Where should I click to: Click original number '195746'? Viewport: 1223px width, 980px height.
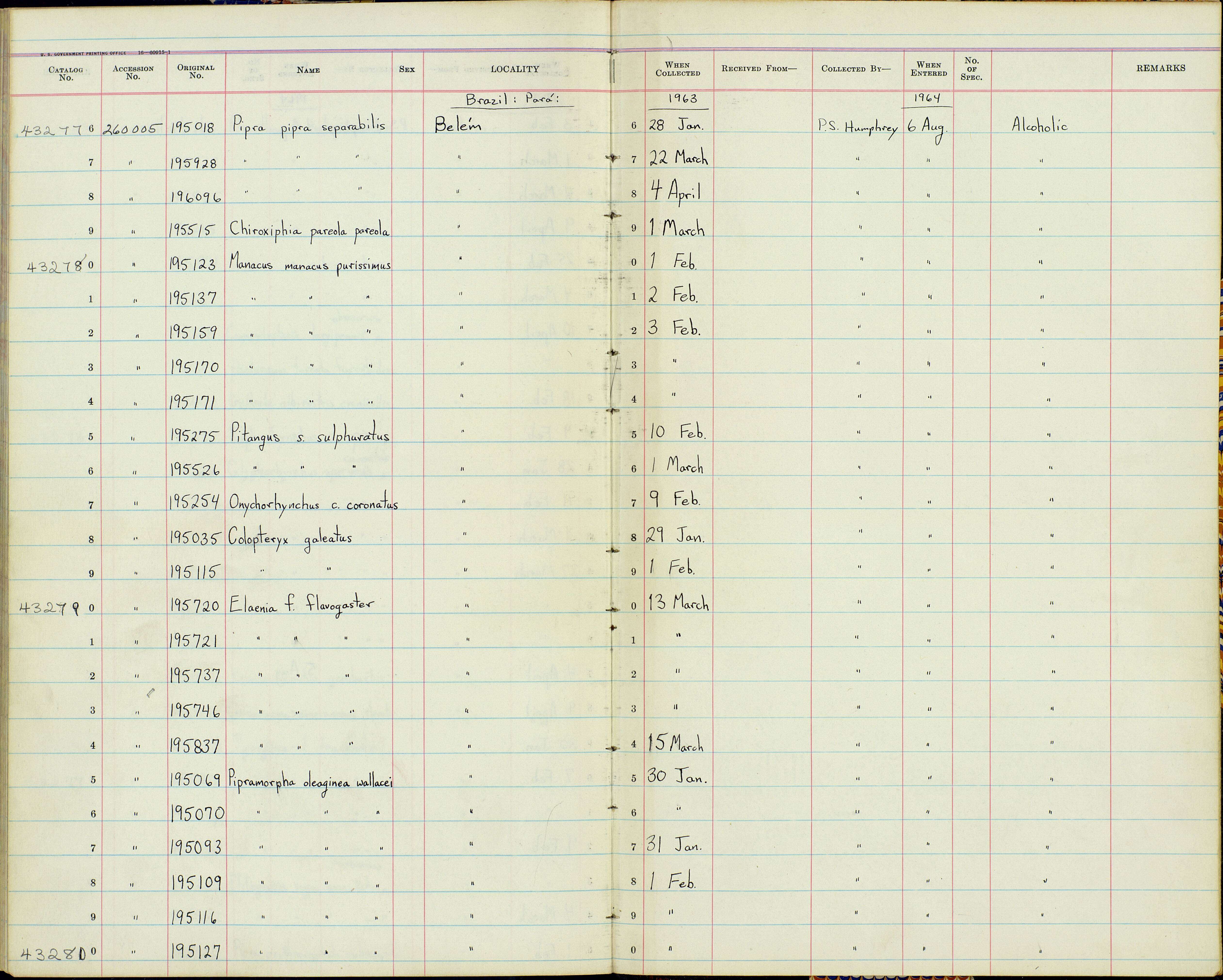click(195, 711)
